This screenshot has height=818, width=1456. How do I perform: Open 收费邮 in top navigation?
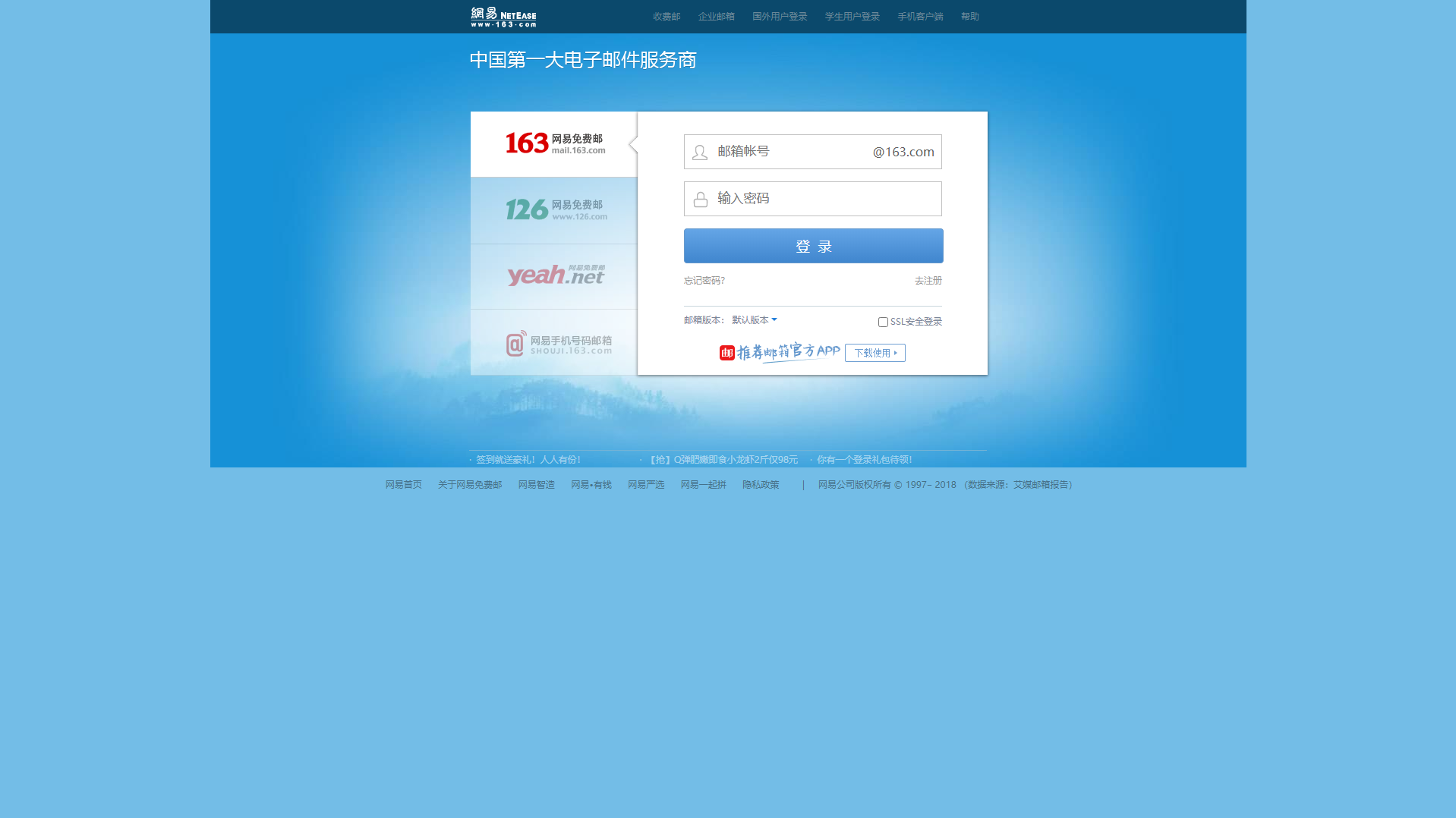tap(667, 17)
